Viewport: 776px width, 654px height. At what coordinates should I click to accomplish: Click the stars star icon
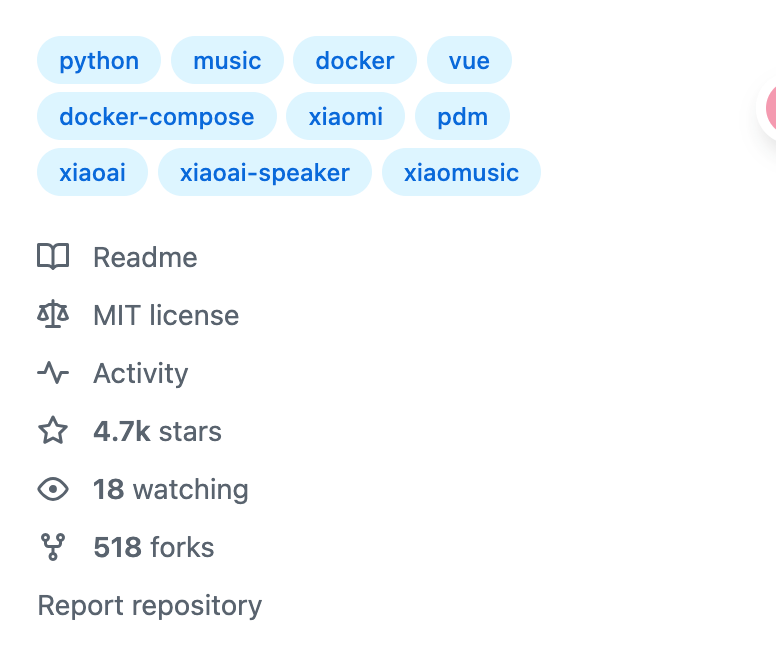click(x=53, y=431)
